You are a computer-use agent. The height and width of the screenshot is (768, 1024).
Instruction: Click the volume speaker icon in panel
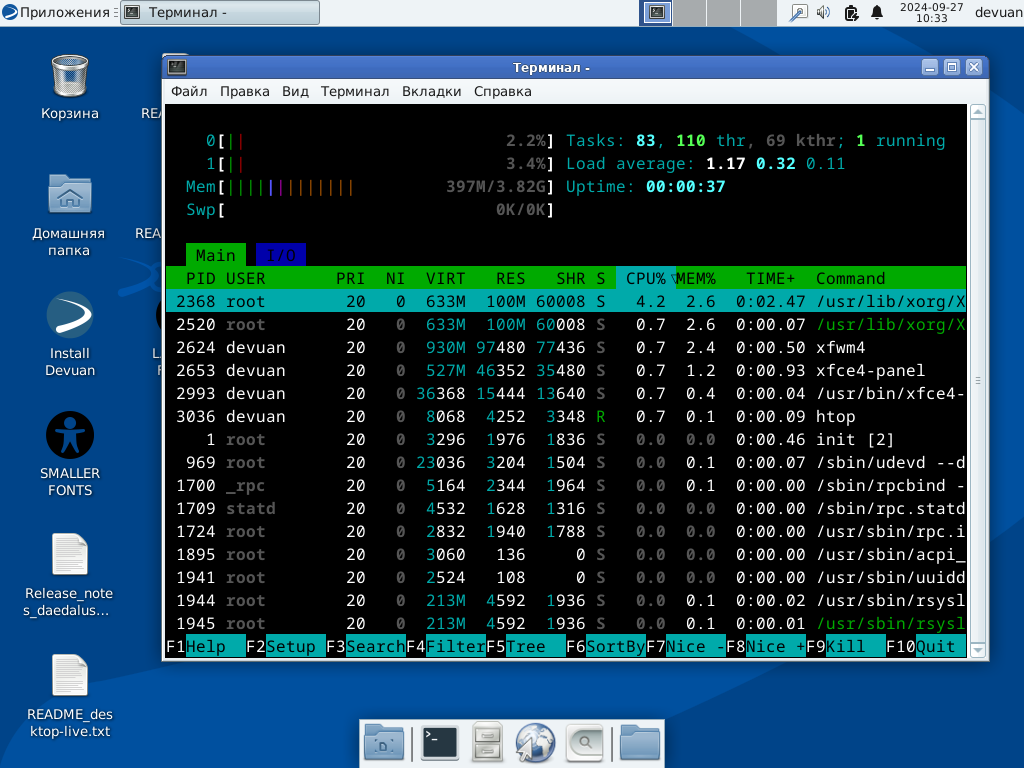click(x=824, y=12)
